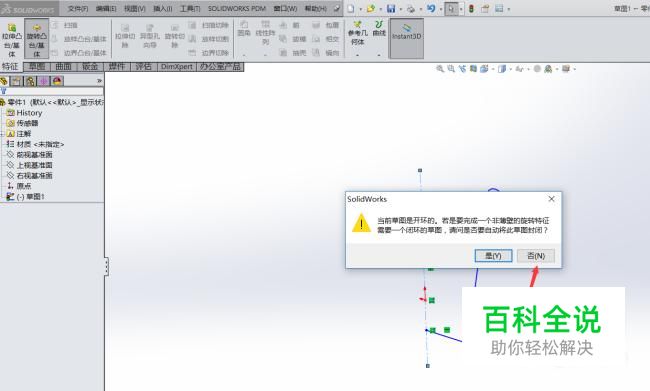Click the Save icon
The height and width of the screenshot is (391, 650).
coord(391,8)
